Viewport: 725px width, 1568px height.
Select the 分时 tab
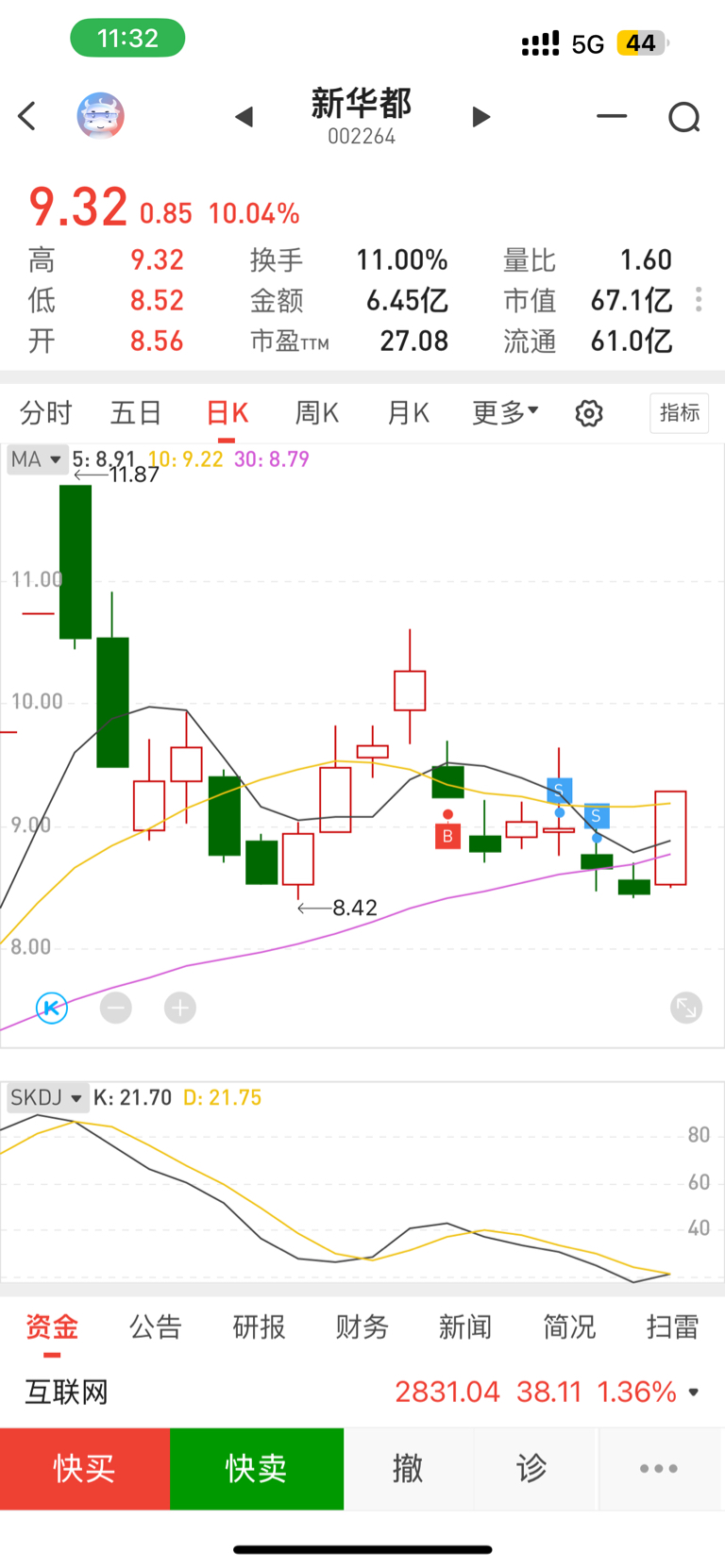(x=45, y=413)
